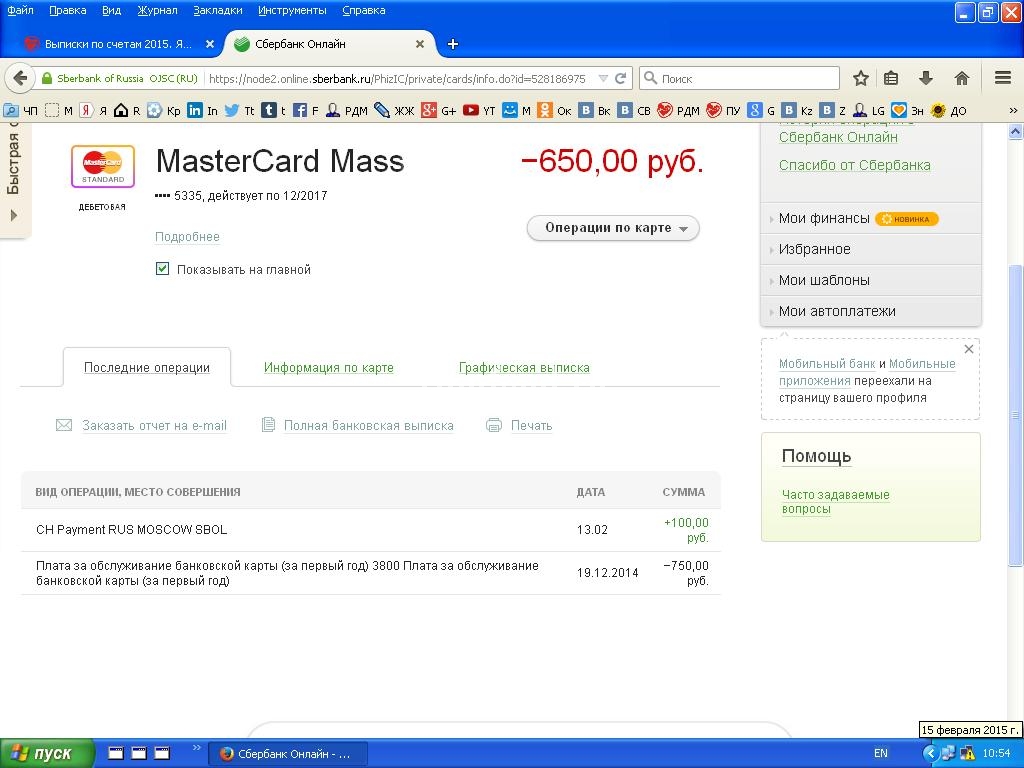Viewport: 1024px width, 768px height.
Task: Click the document icon for bank statement
Action: click(268, 425)
